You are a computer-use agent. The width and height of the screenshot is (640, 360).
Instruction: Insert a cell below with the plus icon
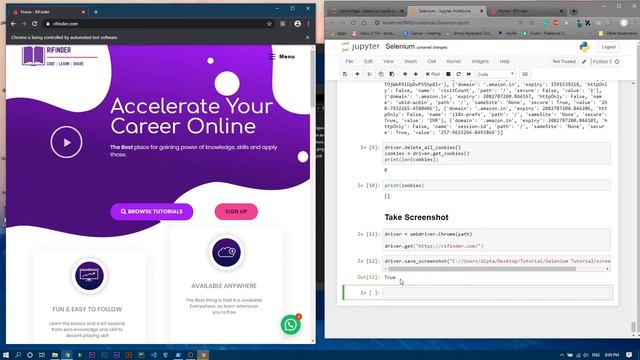coord(357,74)
